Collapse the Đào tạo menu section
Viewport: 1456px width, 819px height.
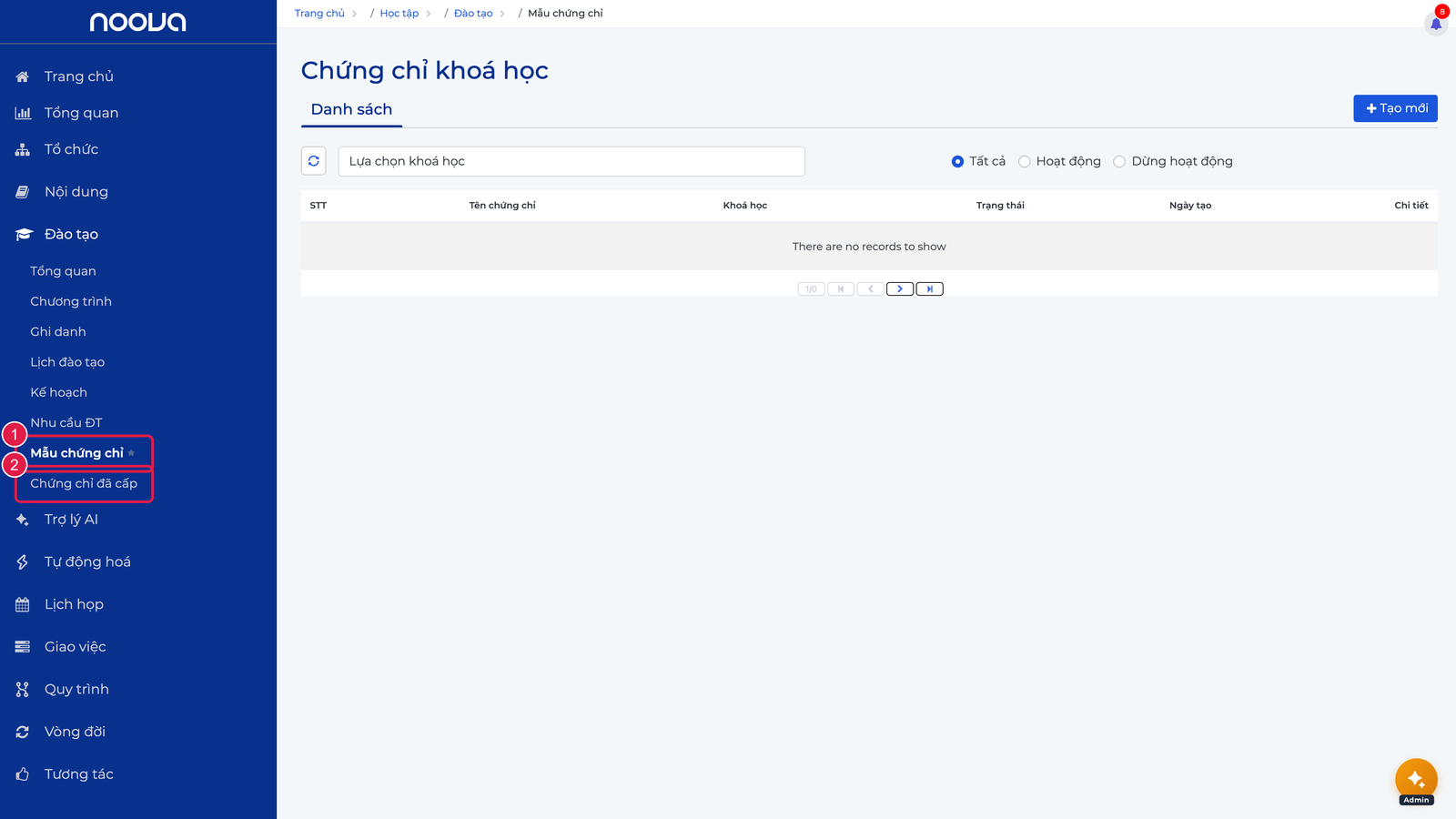[71, 235]
